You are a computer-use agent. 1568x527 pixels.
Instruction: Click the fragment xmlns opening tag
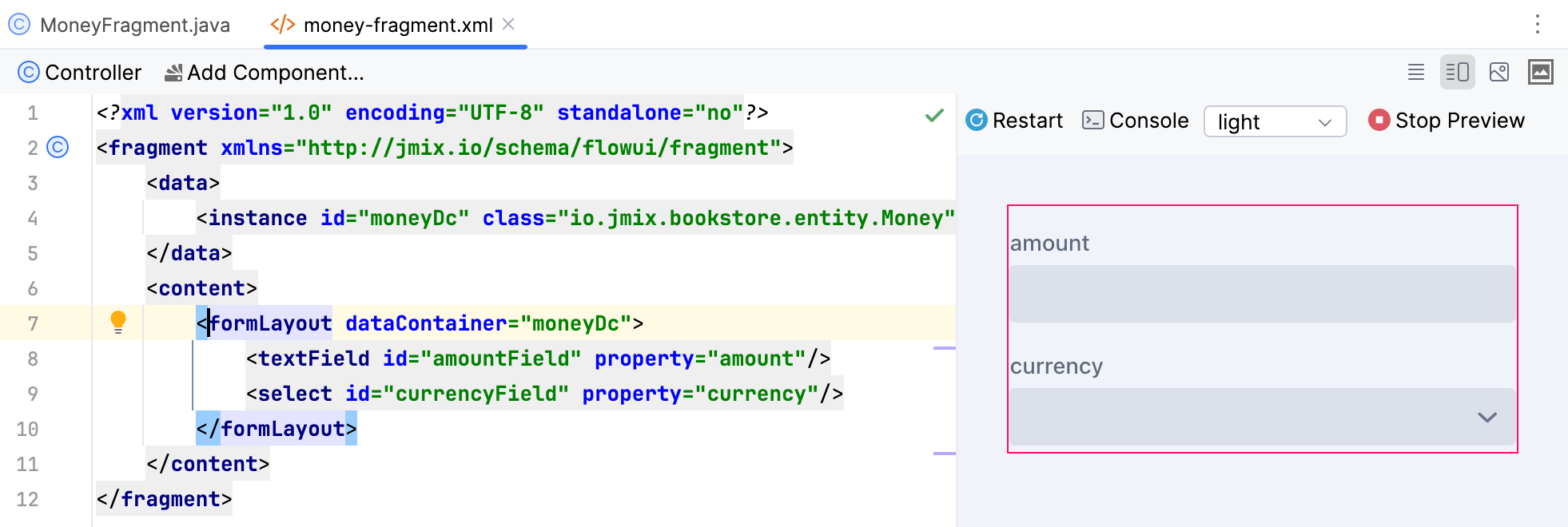click(445, 148)
